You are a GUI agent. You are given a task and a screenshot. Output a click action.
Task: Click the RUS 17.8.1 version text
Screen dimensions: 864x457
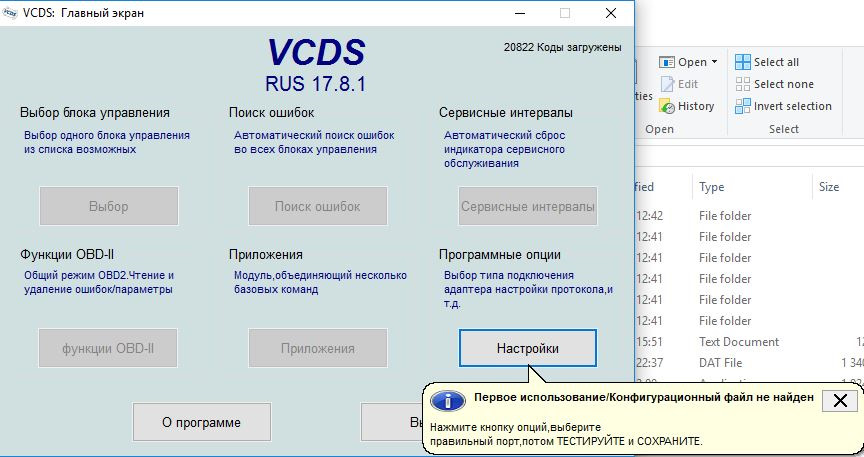click(315, 84)
